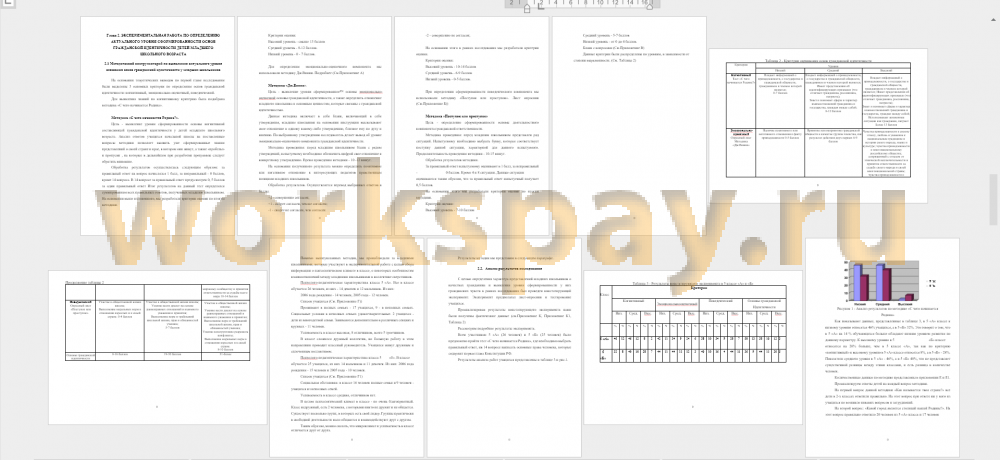This screenshot has height=460, width=1000.
Task: Click the criteria table on the top right page
Action: tap(818, 120)
